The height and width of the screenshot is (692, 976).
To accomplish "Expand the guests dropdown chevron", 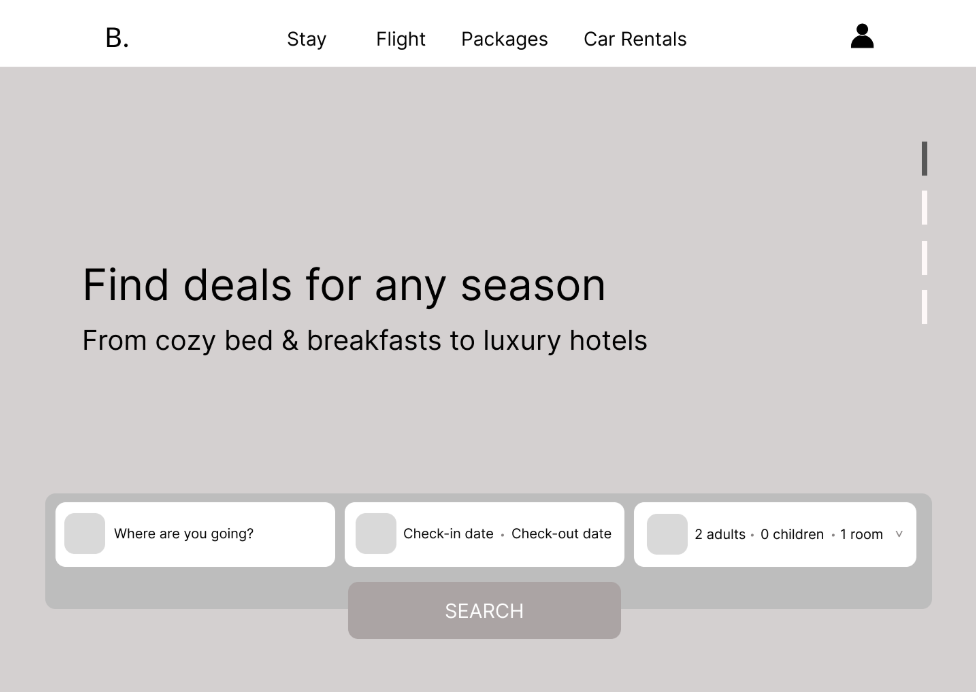I will (899, 534).
